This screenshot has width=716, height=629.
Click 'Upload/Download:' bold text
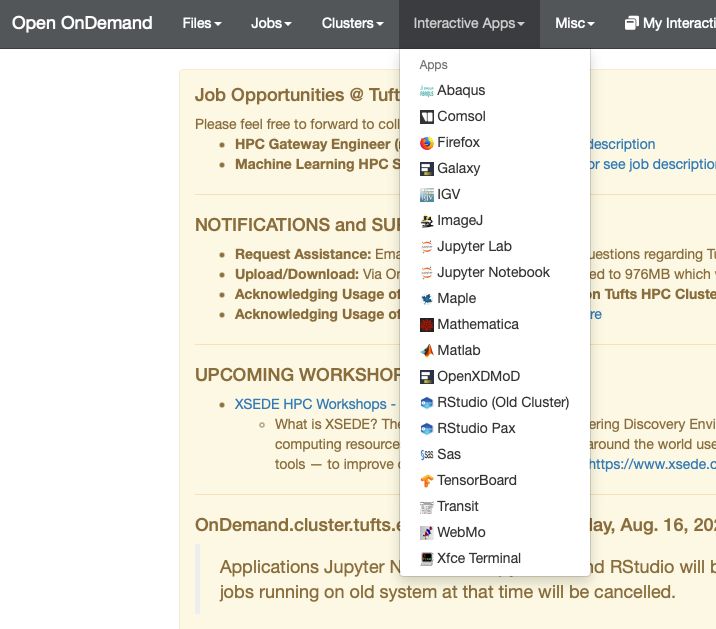tap(297, 274)
